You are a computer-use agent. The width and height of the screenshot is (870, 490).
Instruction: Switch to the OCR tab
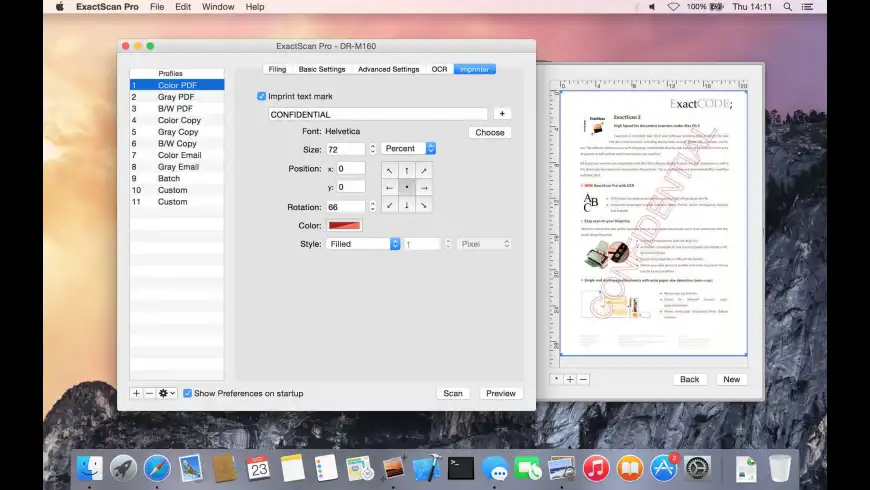[x=439, y=69]
